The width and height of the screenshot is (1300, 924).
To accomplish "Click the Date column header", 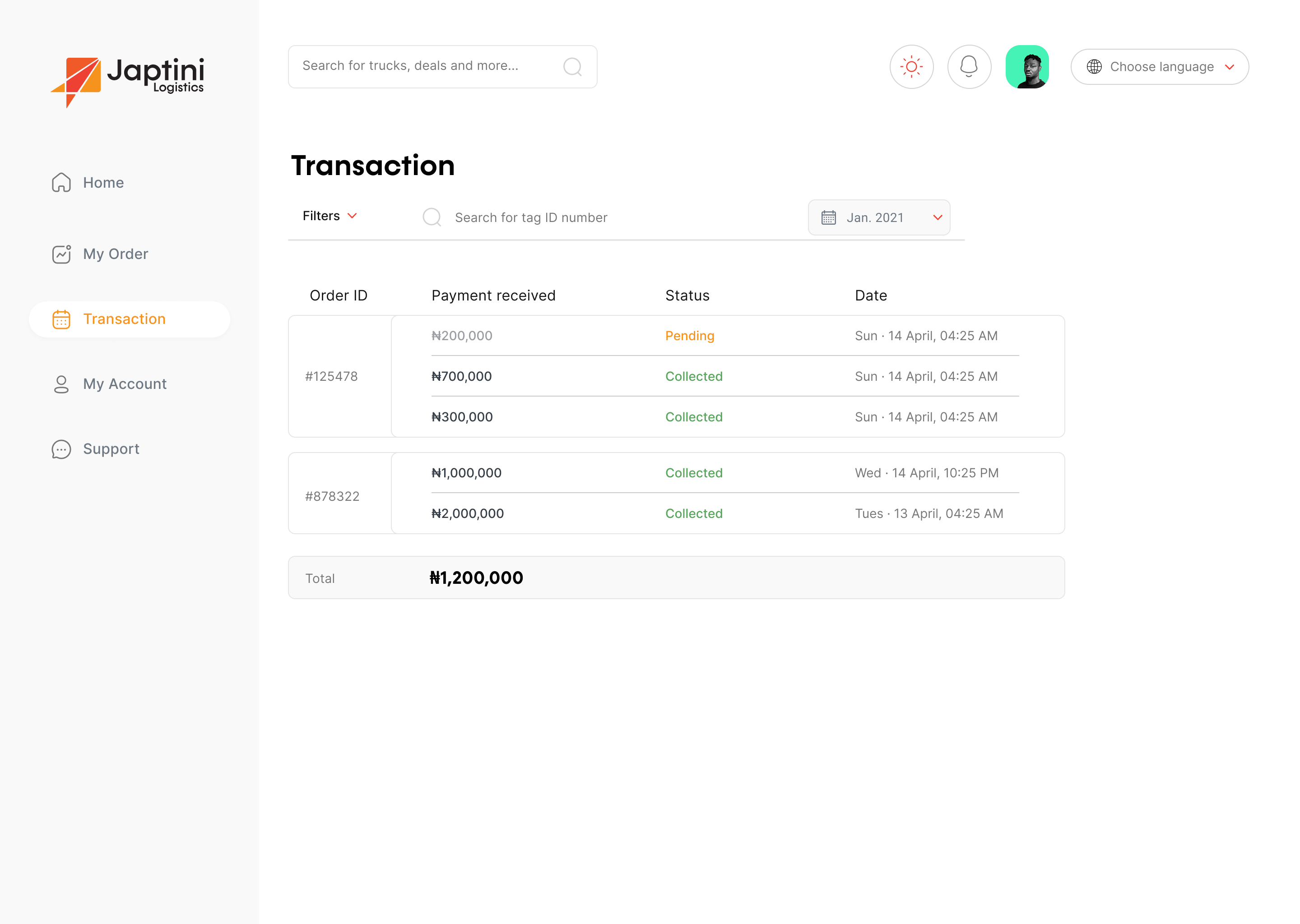I will click(x=870, y=296).
